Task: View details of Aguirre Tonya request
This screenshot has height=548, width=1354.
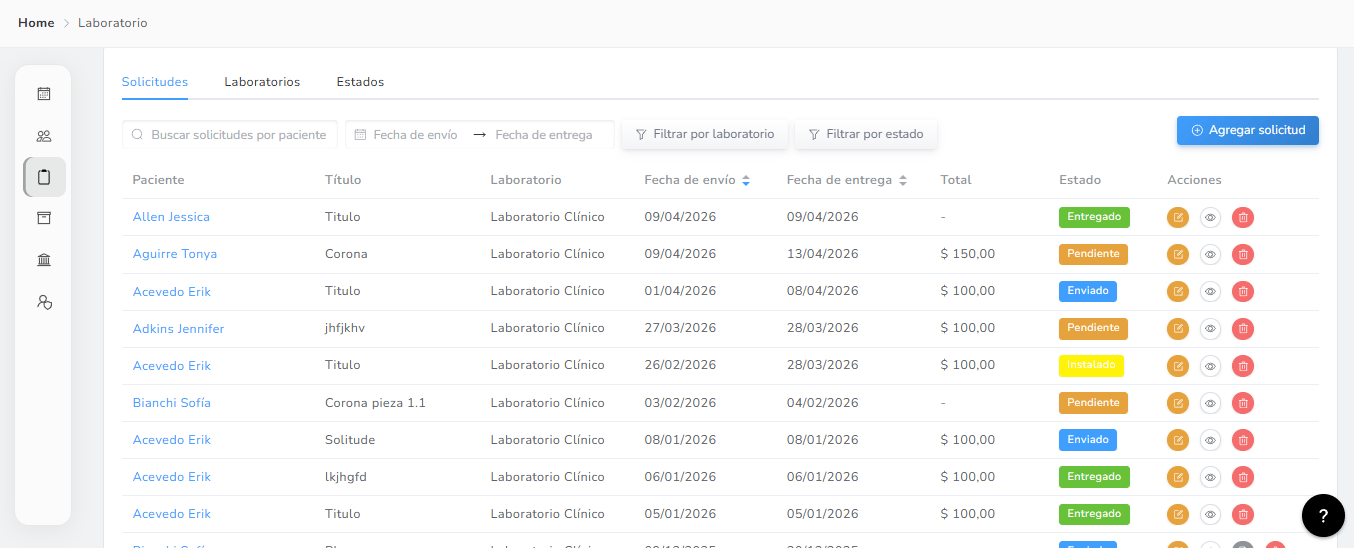Action: (1210, 254)
